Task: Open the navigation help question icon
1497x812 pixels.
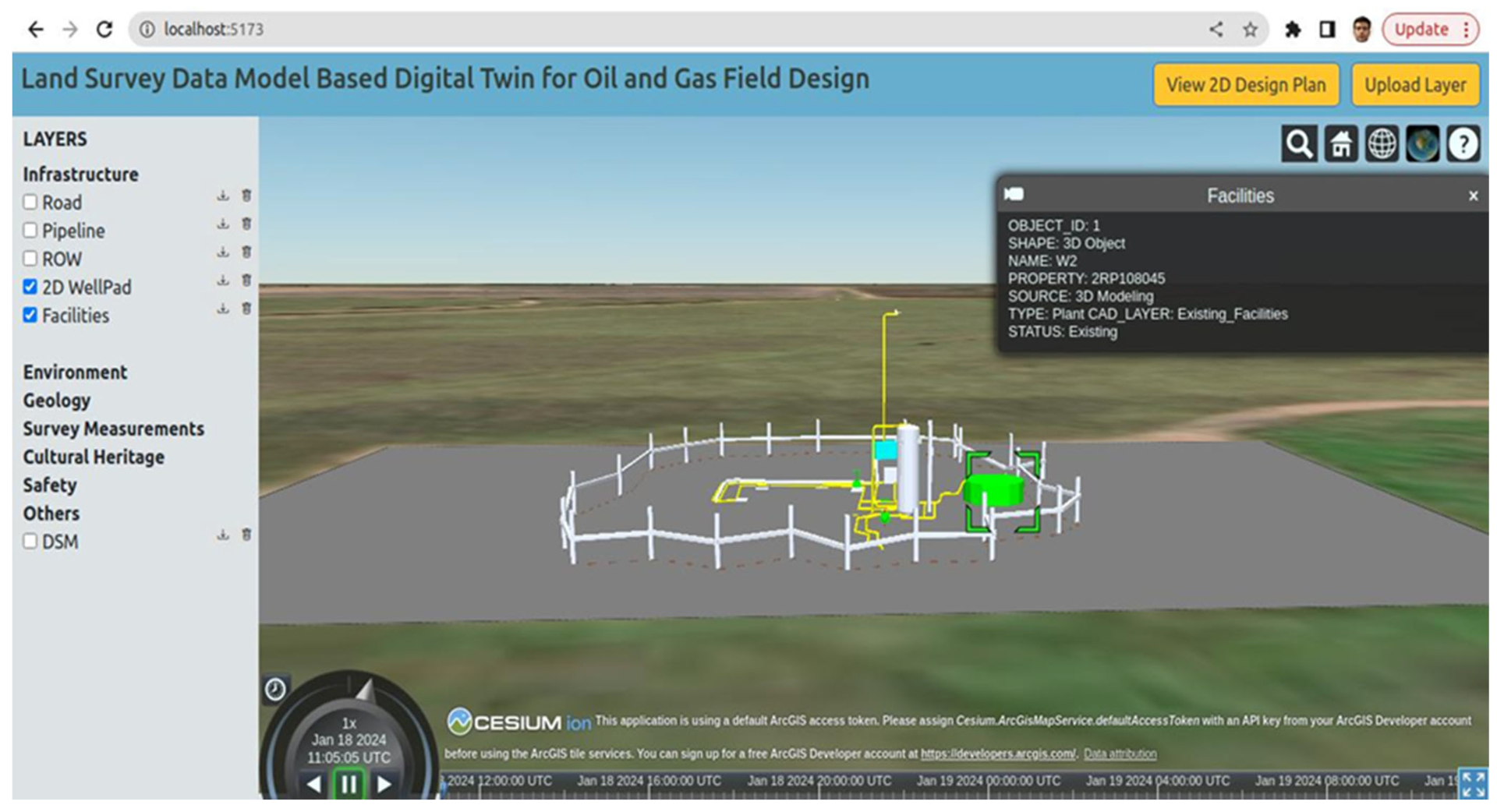Action: [x=1463, y=144]
